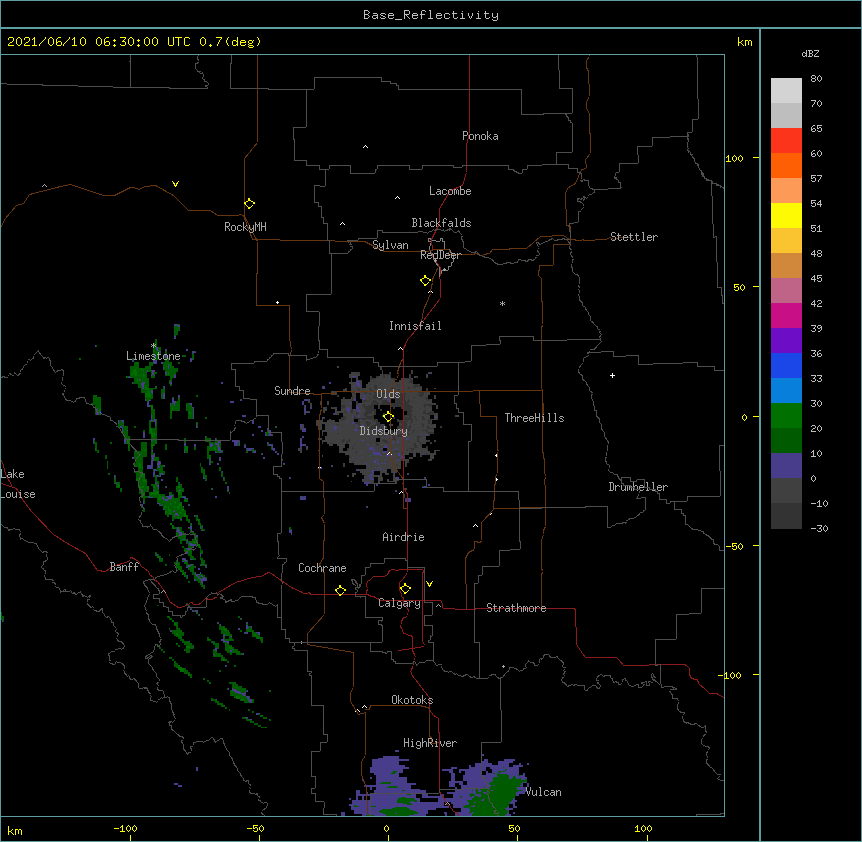
Task: Click the 100 tick on right axis
Action: coord(734,158)
